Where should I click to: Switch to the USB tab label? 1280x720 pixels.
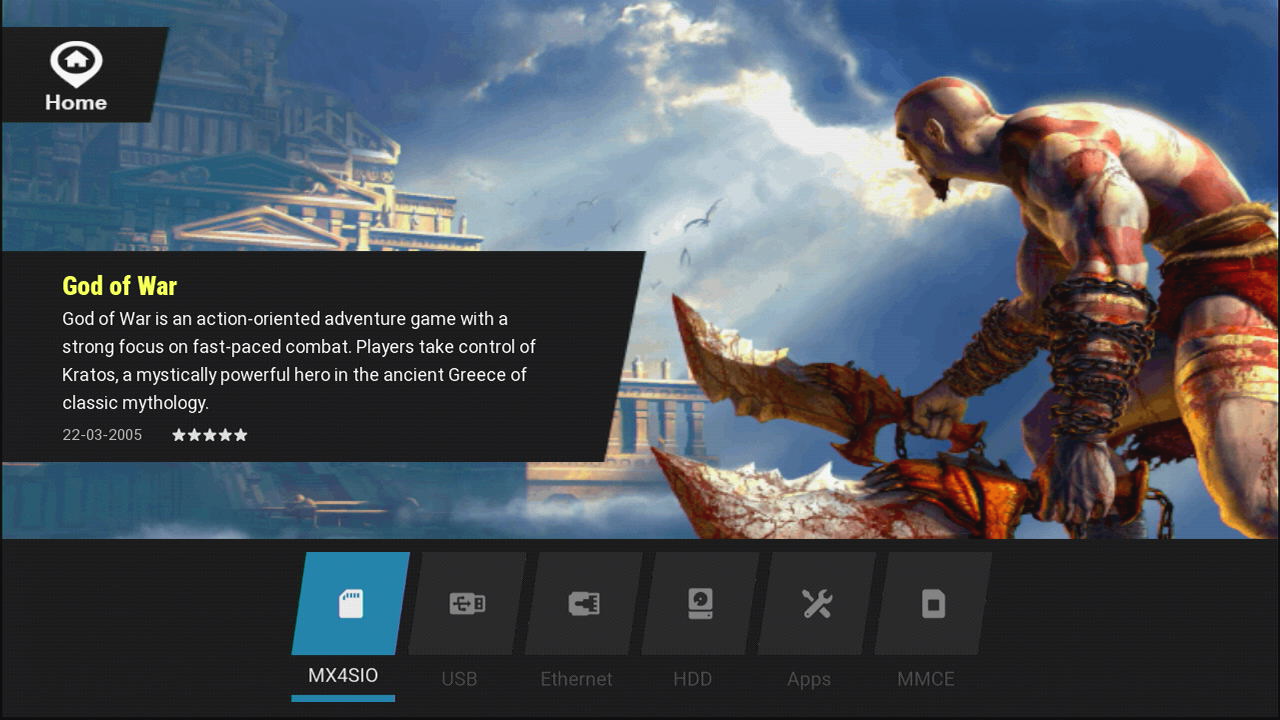[x=459, y=679]
